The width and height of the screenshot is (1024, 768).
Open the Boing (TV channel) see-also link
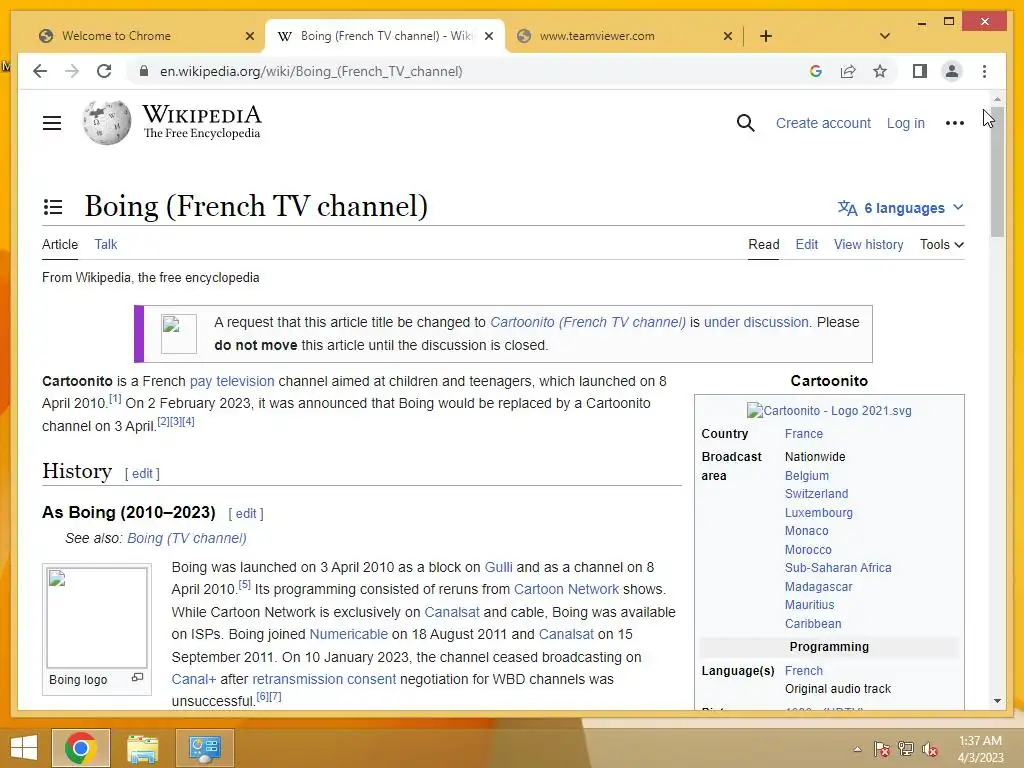point(187,538)
